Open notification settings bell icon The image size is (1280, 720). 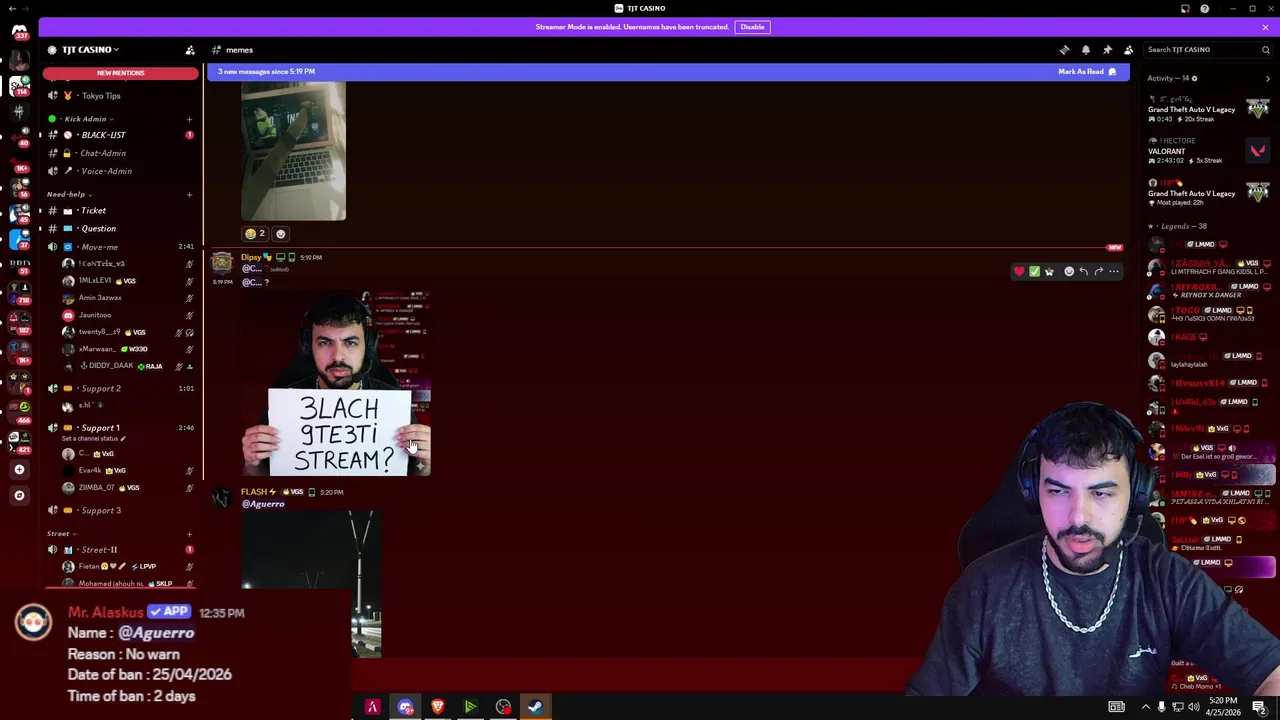[x=1086, y=50]
